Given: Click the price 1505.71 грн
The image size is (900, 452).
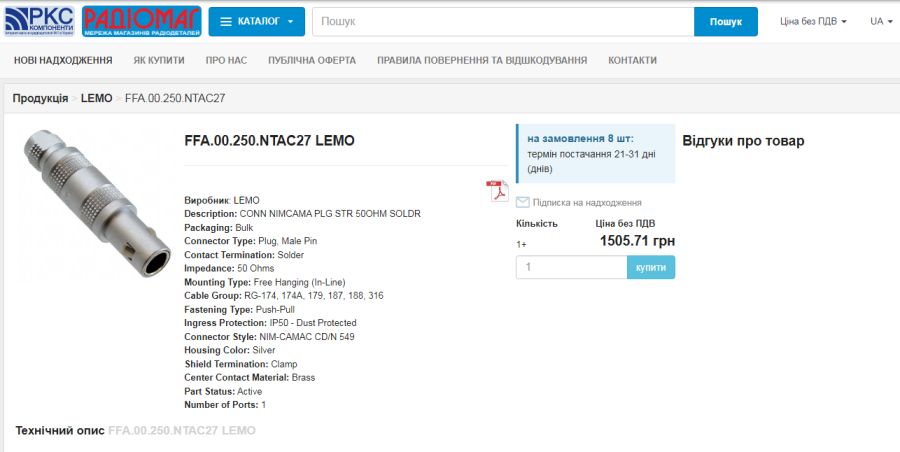Looking at the screenshot, I should [x=637, y=241].
